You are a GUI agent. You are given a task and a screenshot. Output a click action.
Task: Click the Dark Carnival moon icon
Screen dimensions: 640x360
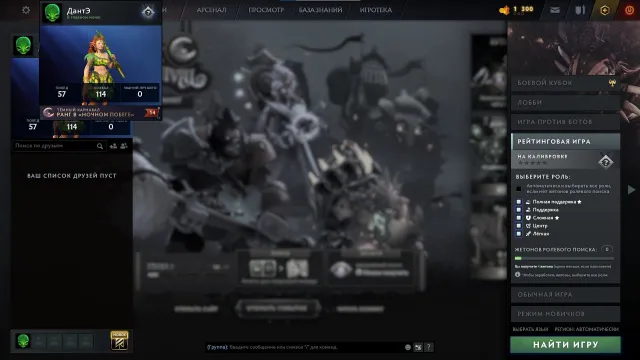tap(48, 112)
